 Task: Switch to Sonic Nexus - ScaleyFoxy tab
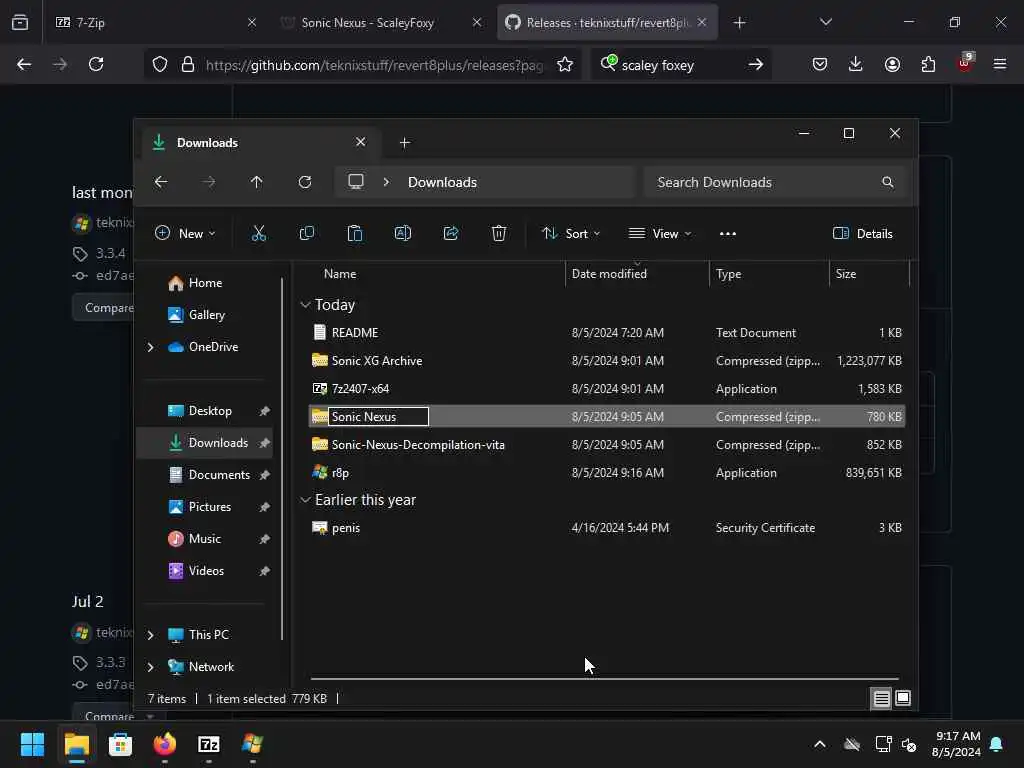click(x=381, y=23)
